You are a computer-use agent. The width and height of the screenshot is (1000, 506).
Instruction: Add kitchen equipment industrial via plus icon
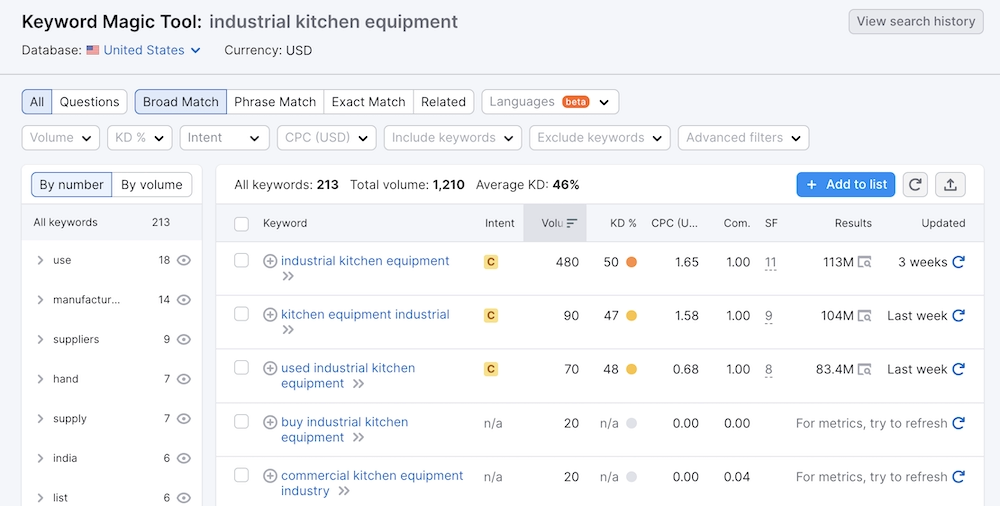[270, 315]
